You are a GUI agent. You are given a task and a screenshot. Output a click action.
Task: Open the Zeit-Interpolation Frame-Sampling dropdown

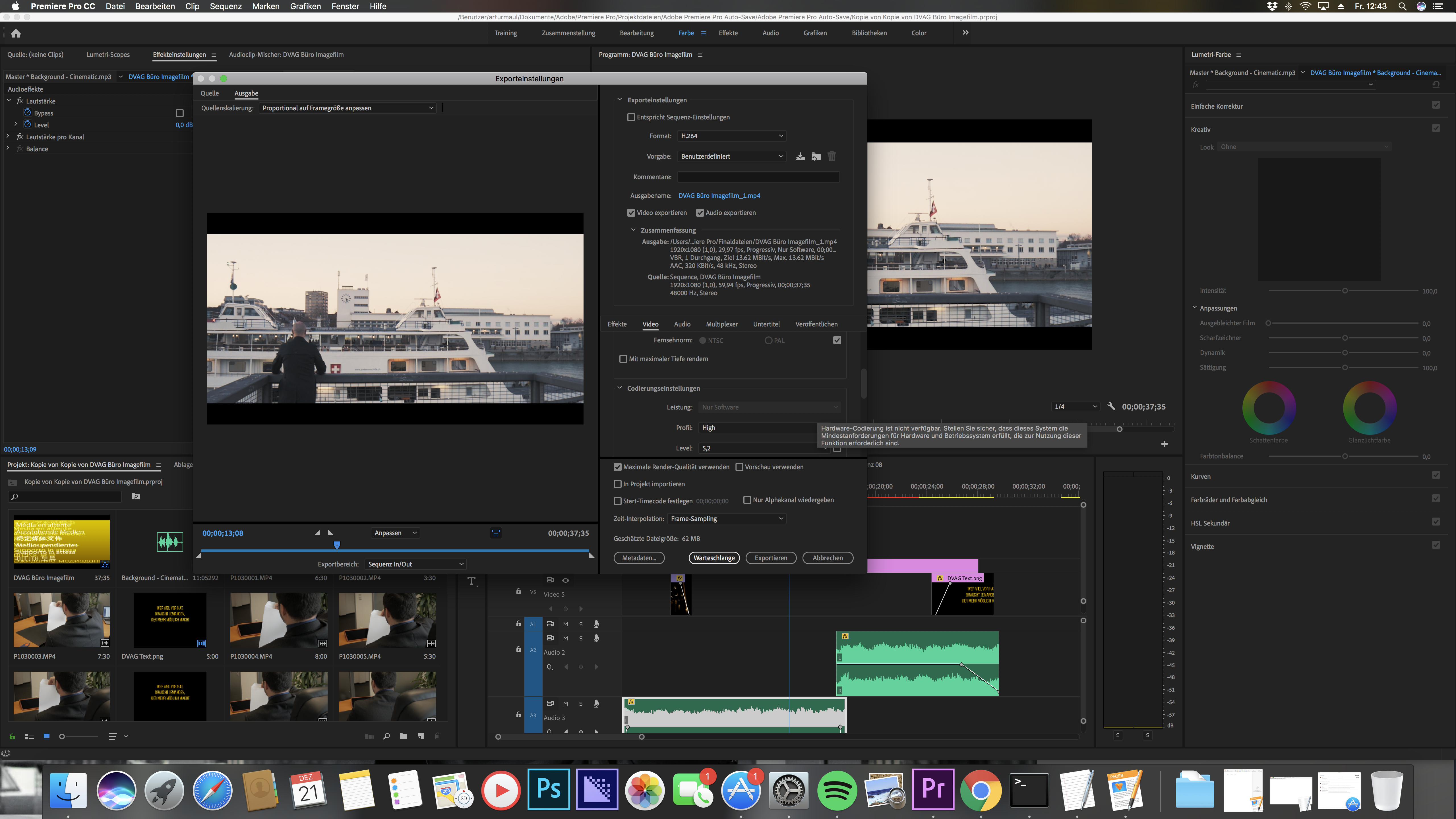pyautogui.click(x=726, y=518)
